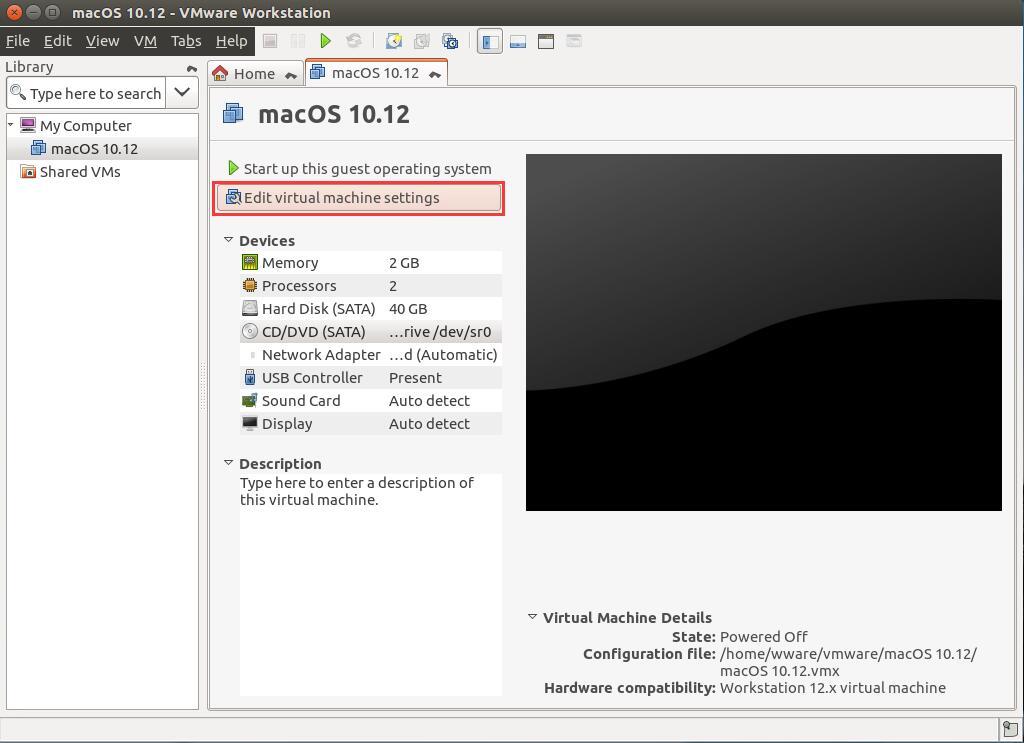Click the My Computer icon in Library
Viewport: 1024px width, 743px height.
[x=28, y=125]
